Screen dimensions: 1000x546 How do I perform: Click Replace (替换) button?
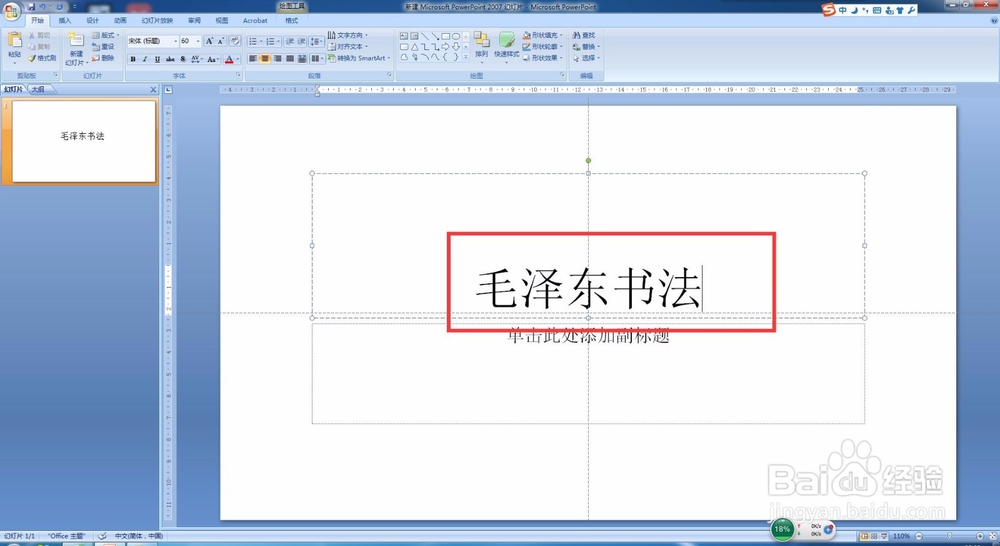[585, 47]
